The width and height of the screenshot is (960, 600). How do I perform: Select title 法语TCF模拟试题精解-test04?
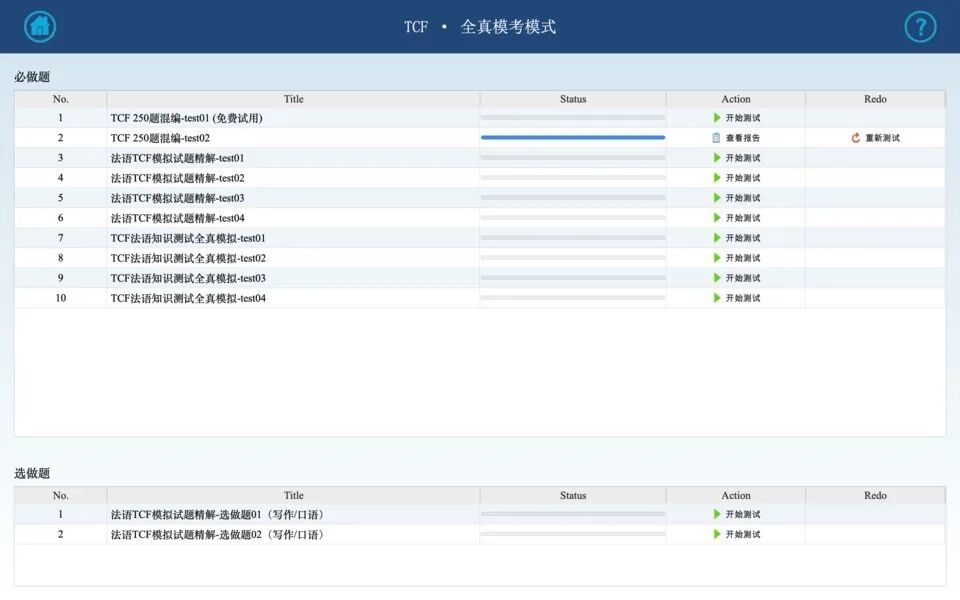pos(178,218)
